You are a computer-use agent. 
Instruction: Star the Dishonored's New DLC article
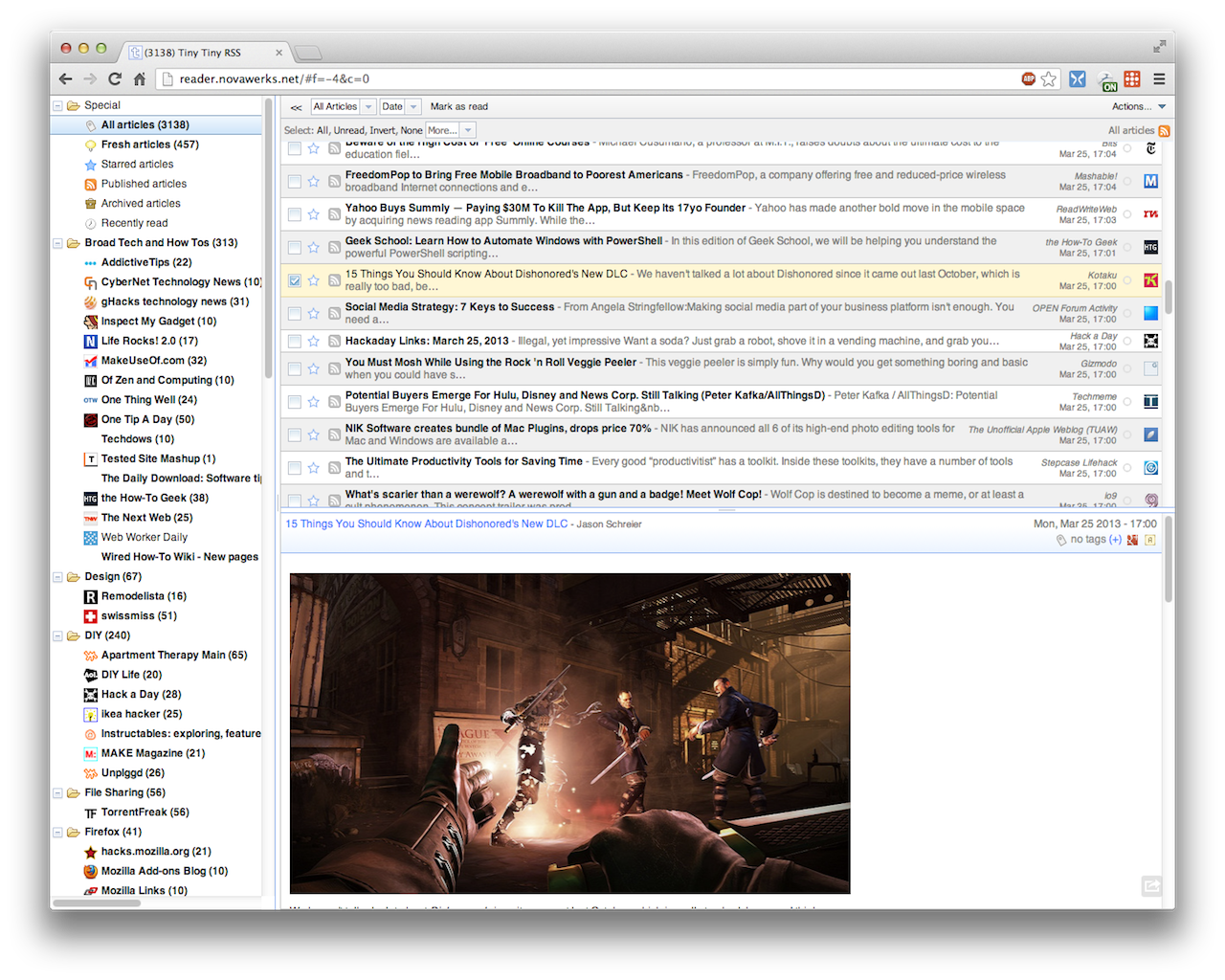313,280
